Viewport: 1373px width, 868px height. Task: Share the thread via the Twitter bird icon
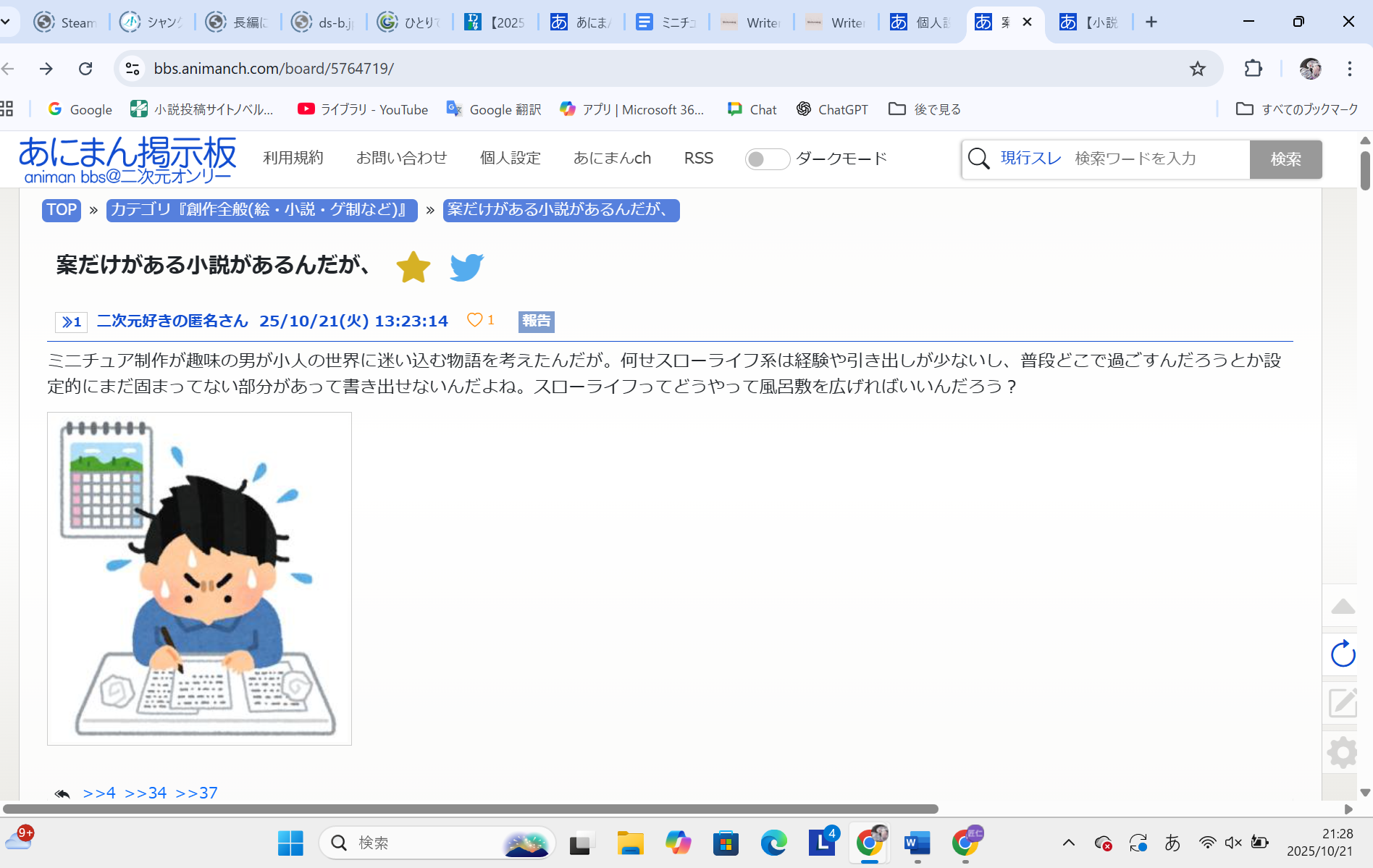[x=466, y=267]
